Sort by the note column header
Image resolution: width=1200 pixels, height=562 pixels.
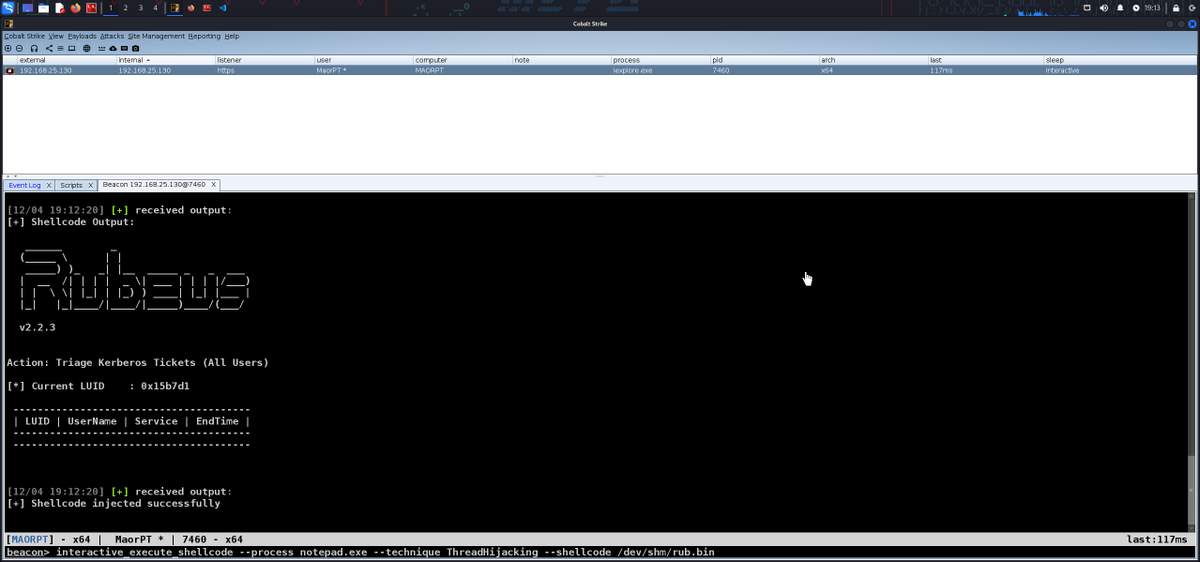[x=561, y=60]
